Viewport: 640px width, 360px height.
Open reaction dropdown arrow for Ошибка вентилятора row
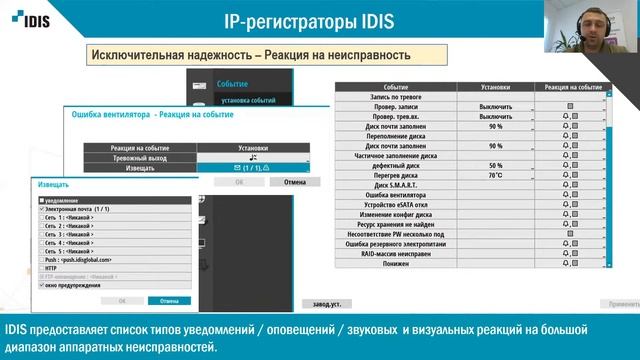(x=604, y=197)
